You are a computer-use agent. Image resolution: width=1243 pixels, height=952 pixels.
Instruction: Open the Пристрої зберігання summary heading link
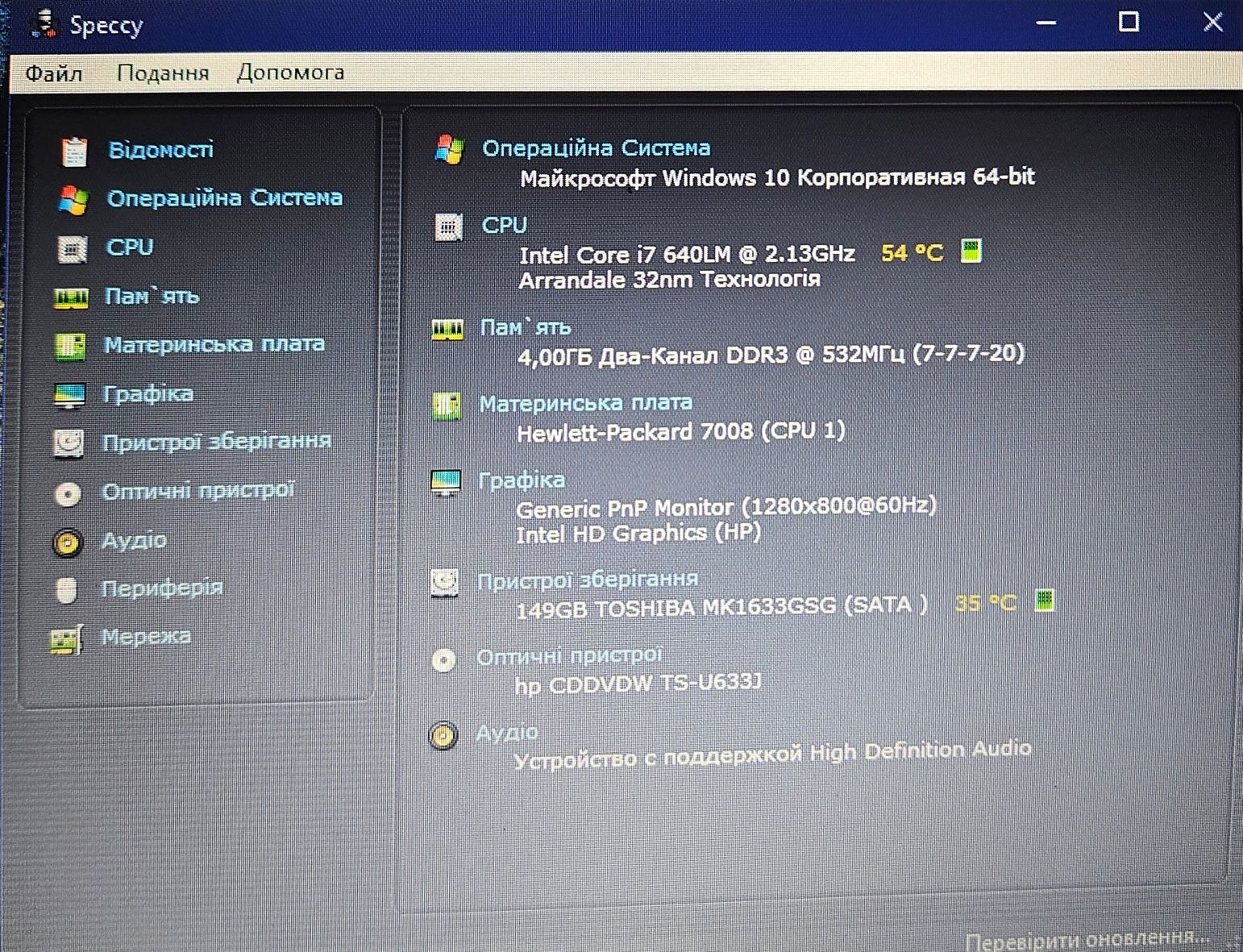pyautogui.click(x=588, y=580)
